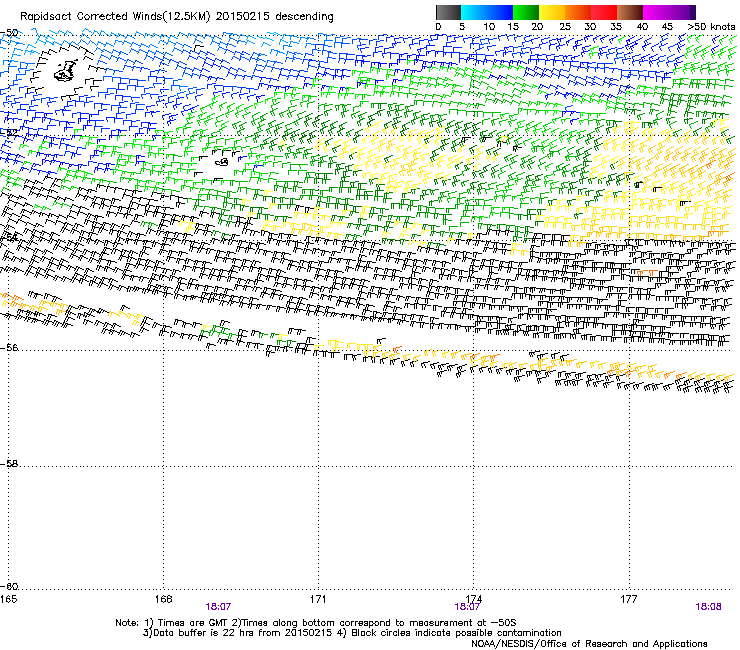Click the '168' longitude axis label
740x650 pixels.
tap(163, 599)
